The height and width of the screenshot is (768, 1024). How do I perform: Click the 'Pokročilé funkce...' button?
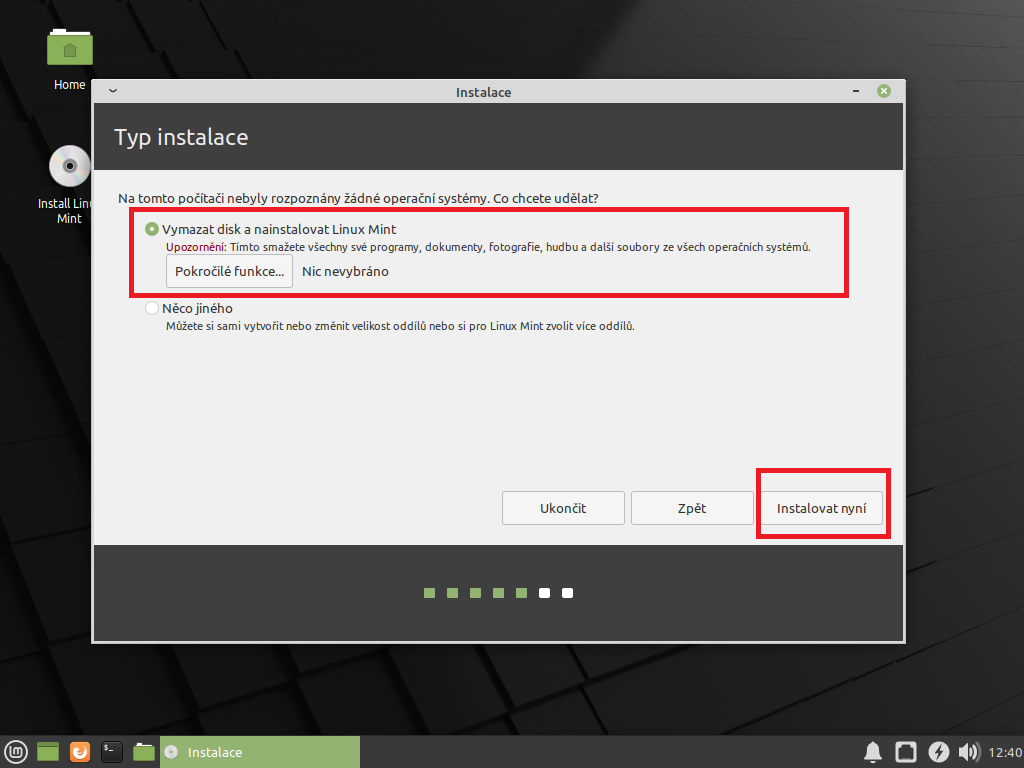229,271
